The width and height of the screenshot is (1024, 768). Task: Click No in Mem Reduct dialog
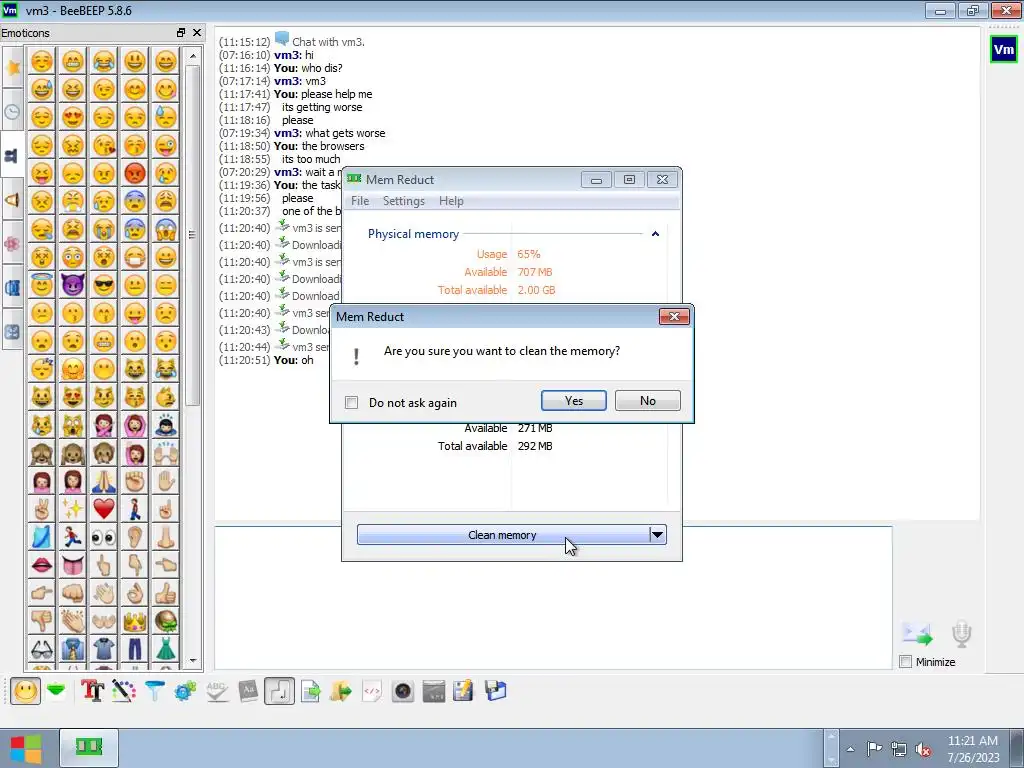tap(647, 400)
